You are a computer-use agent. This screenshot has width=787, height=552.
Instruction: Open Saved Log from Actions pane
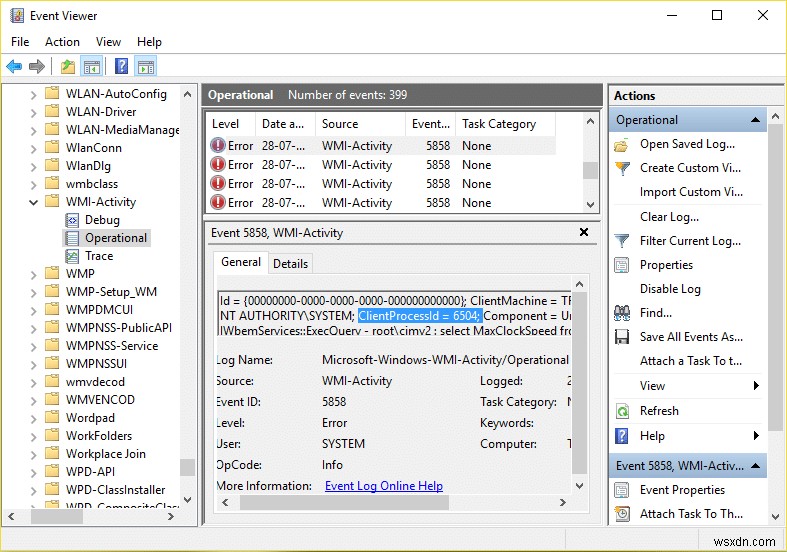click(x=687, y=144)
